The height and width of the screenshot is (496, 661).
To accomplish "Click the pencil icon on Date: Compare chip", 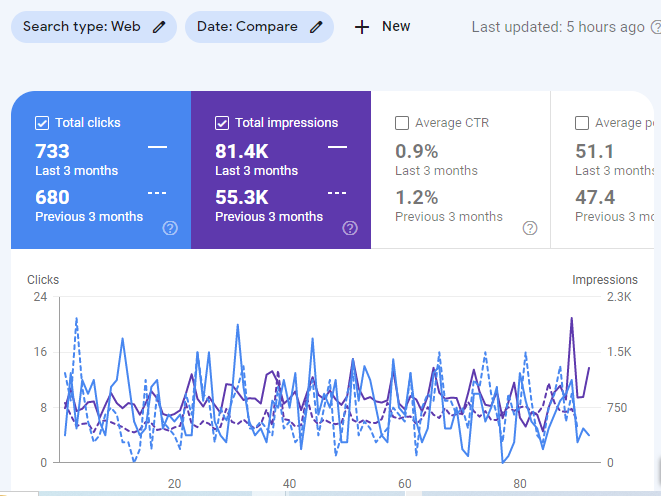I will coord(316,27).
